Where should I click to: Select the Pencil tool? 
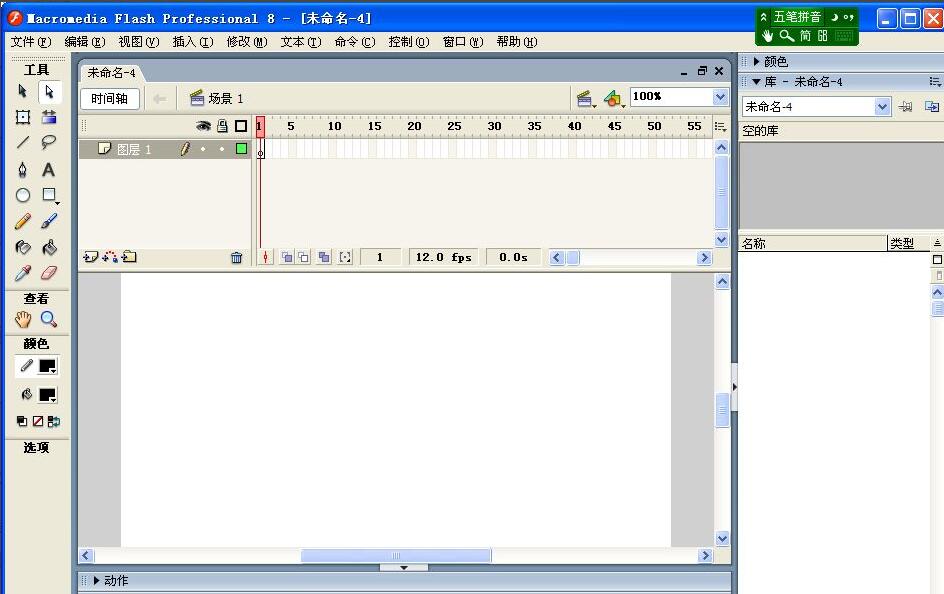coord(23,221)
